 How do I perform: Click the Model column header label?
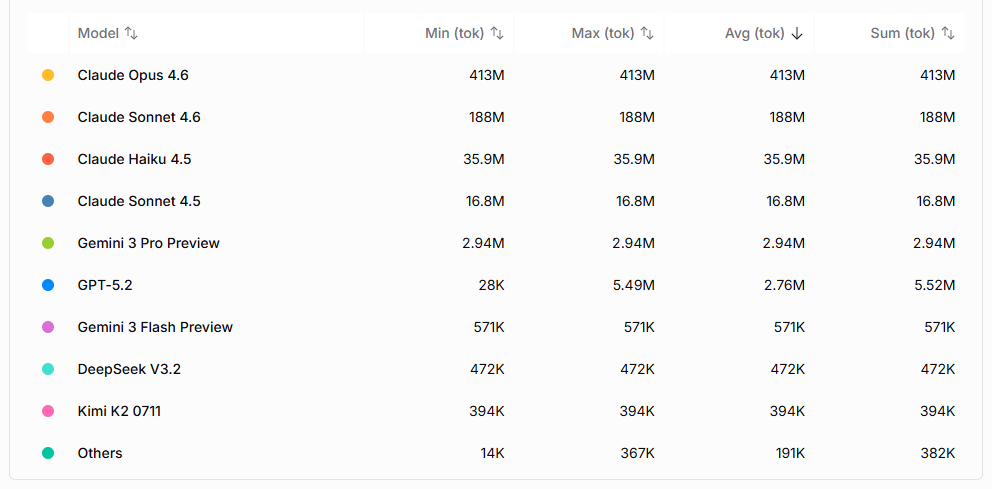98,34
